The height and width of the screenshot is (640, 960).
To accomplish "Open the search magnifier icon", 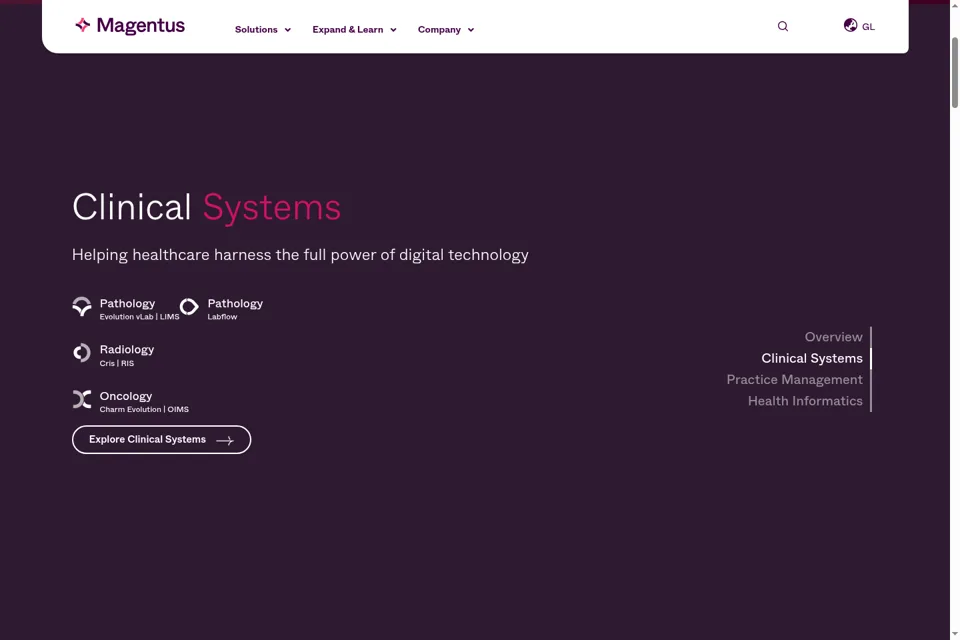I will pyautogui.click(x=782, y=26).
